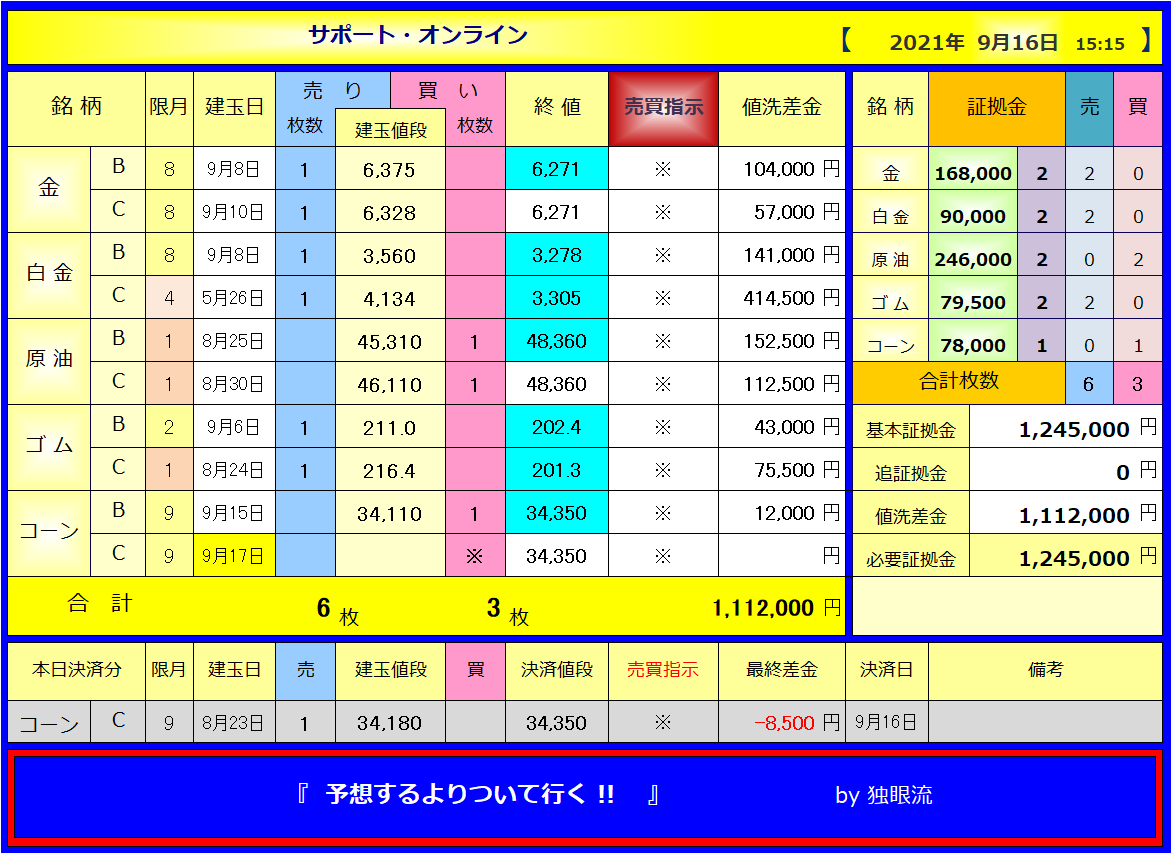The width and height of the screenshot is (1171, 853).
Task: Select the 75,500 円 profit cell
Action: point(781,470)
